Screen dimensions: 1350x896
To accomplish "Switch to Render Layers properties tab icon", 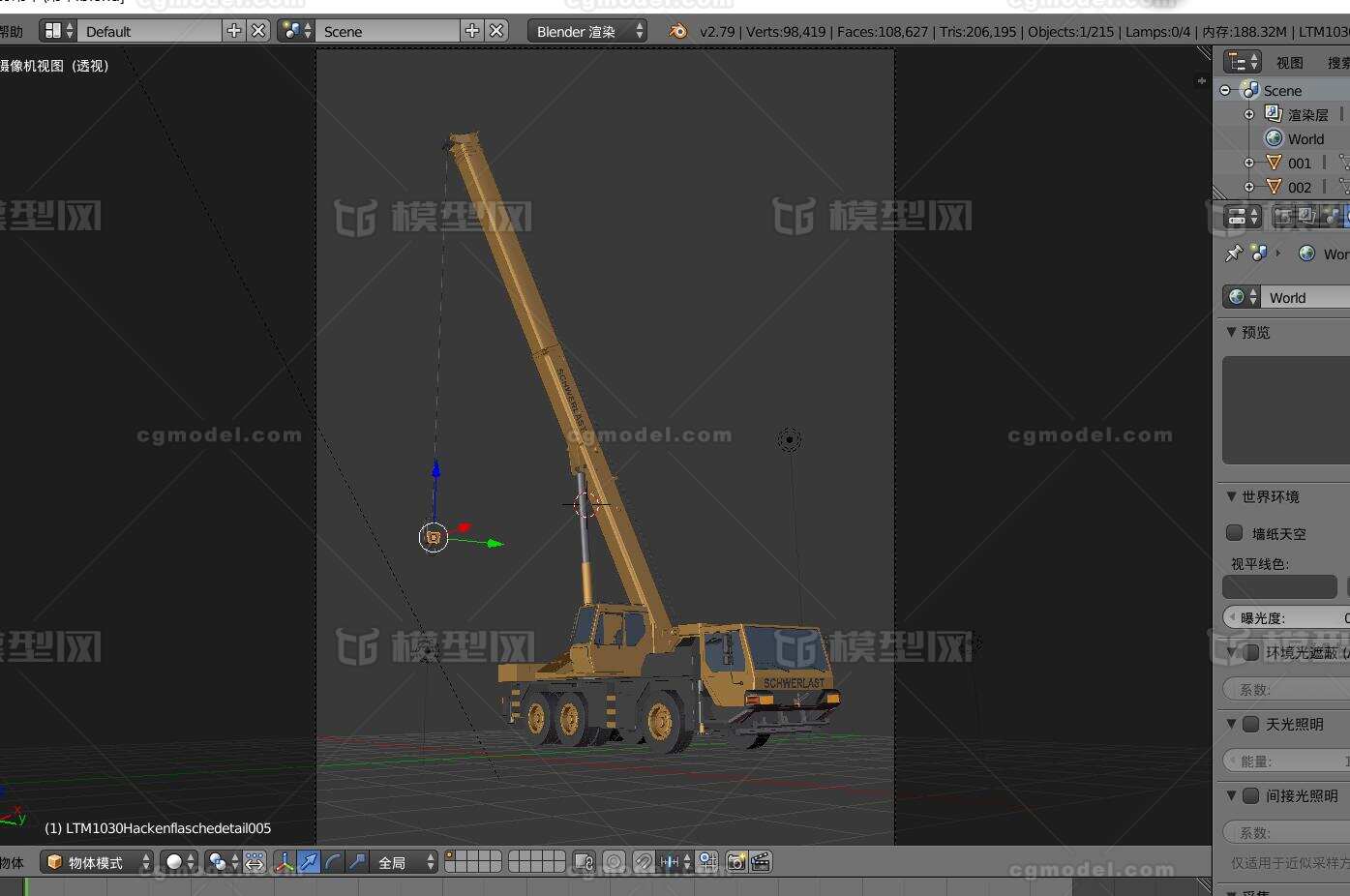I will pos(1306,216).
